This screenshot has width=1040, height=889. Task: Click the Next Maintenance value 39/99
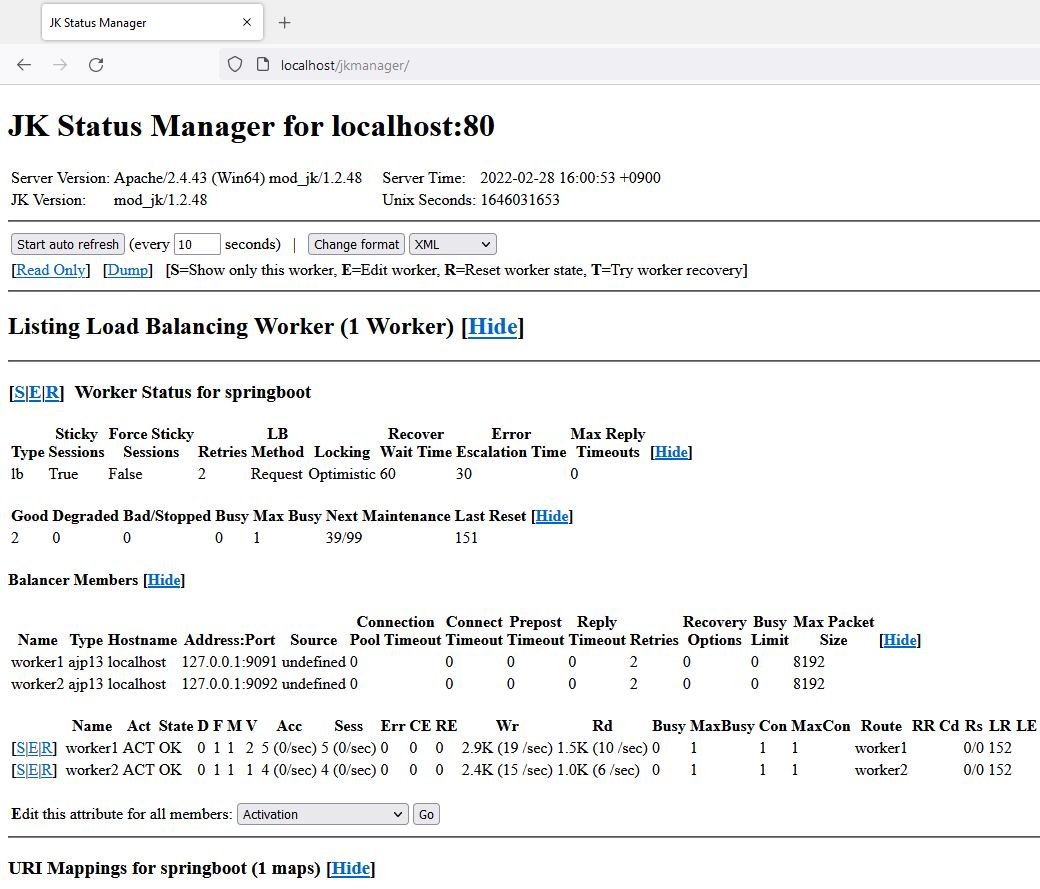pos(344,538)
